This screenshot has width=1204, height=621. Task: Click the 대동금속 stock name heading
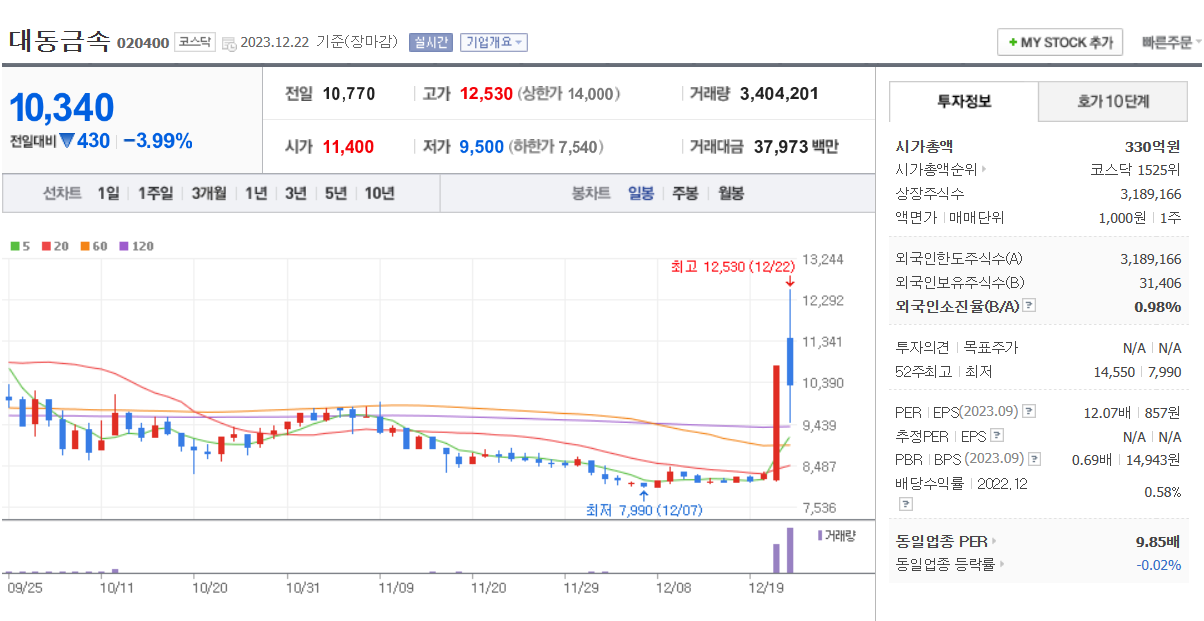tap(60, 41)
